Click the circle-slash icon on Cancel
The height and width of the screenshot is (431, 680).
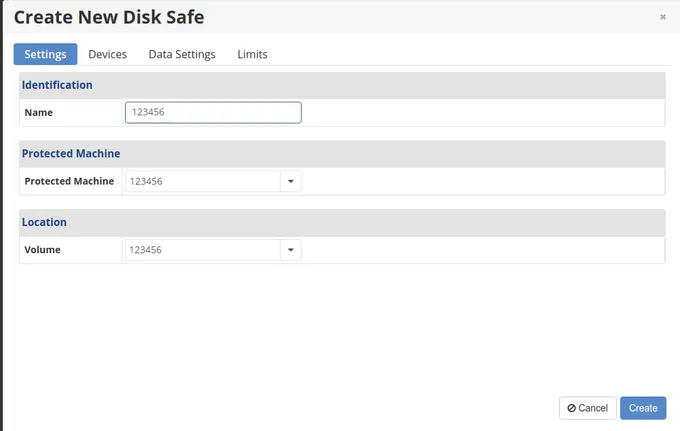(x=572, y=408)
